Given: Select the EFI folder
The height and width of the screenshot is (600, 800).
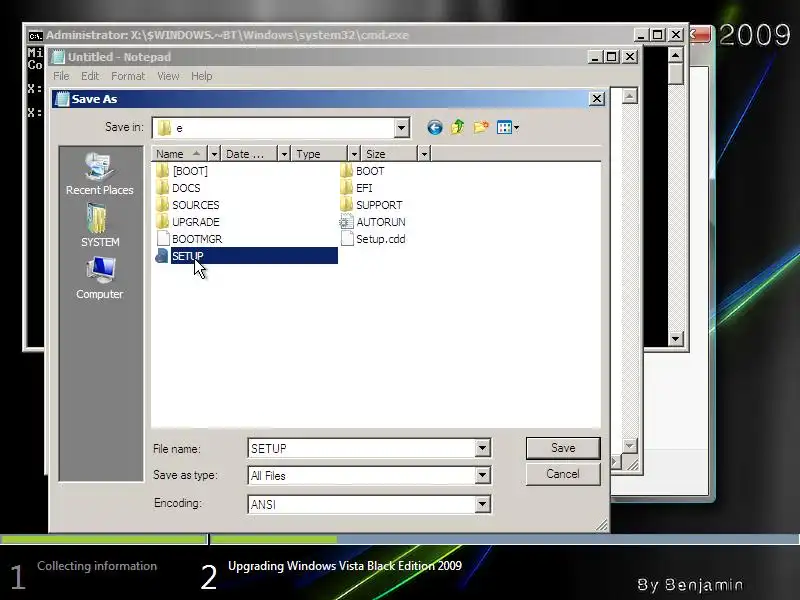Looking at the screenshot, I should point(357,188).
